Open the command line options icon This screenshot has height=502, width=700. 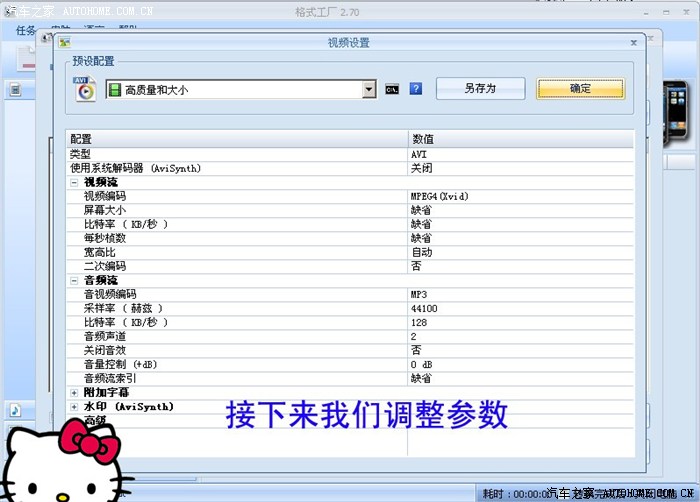pyautogui.click(x=392, y=90)
